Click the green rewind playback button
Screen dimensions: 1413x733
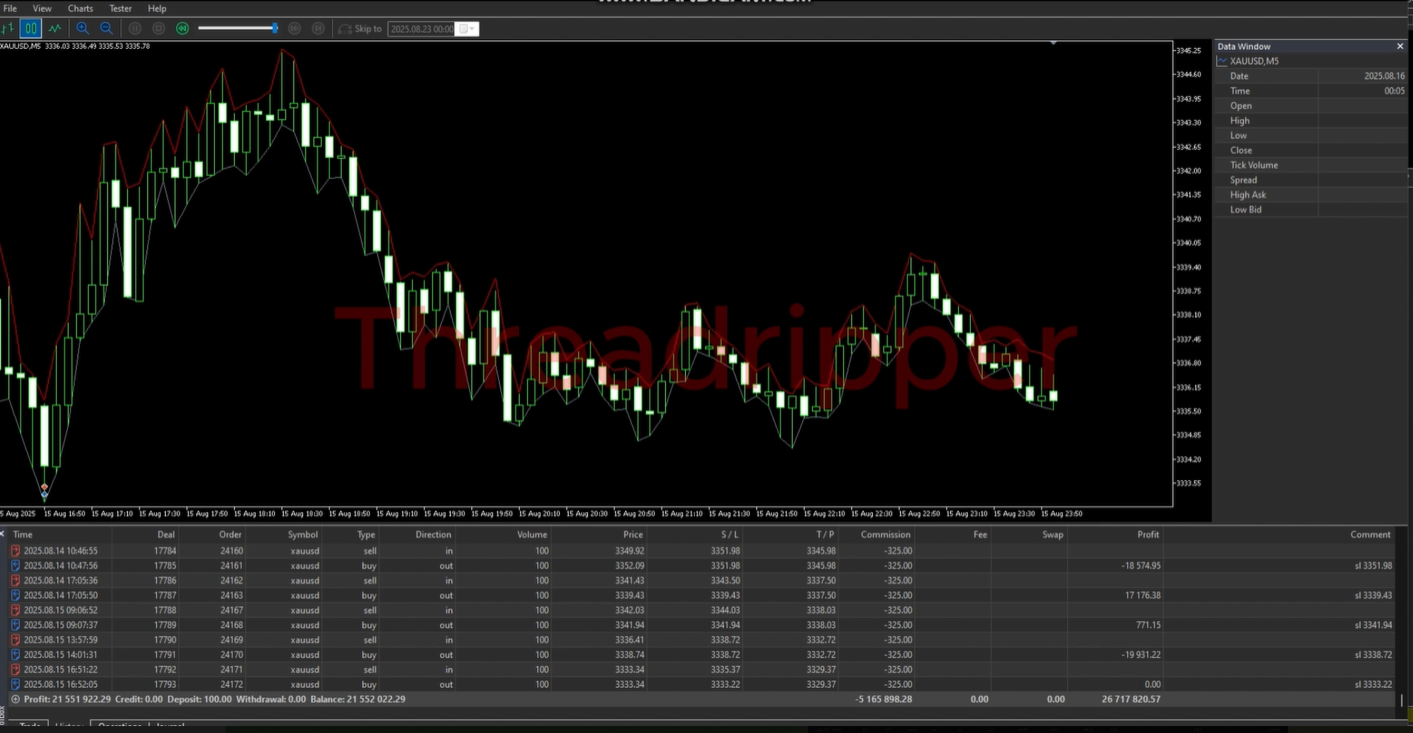click(x=182, y=29)
